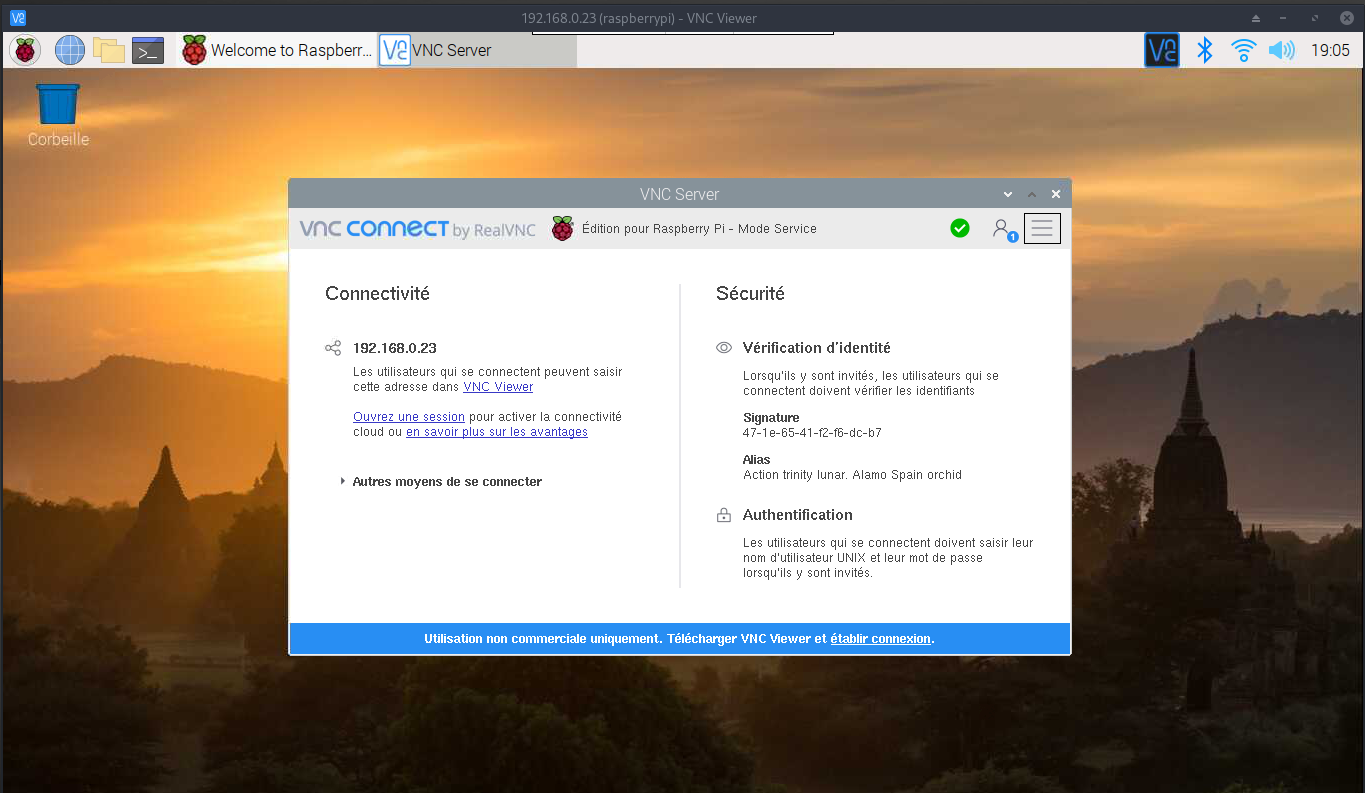This screenshot has width=1365, height=793.
Task: Click the Édition pour Raspberry Pi - Mode Service text
Action: (x=699, y=229)
